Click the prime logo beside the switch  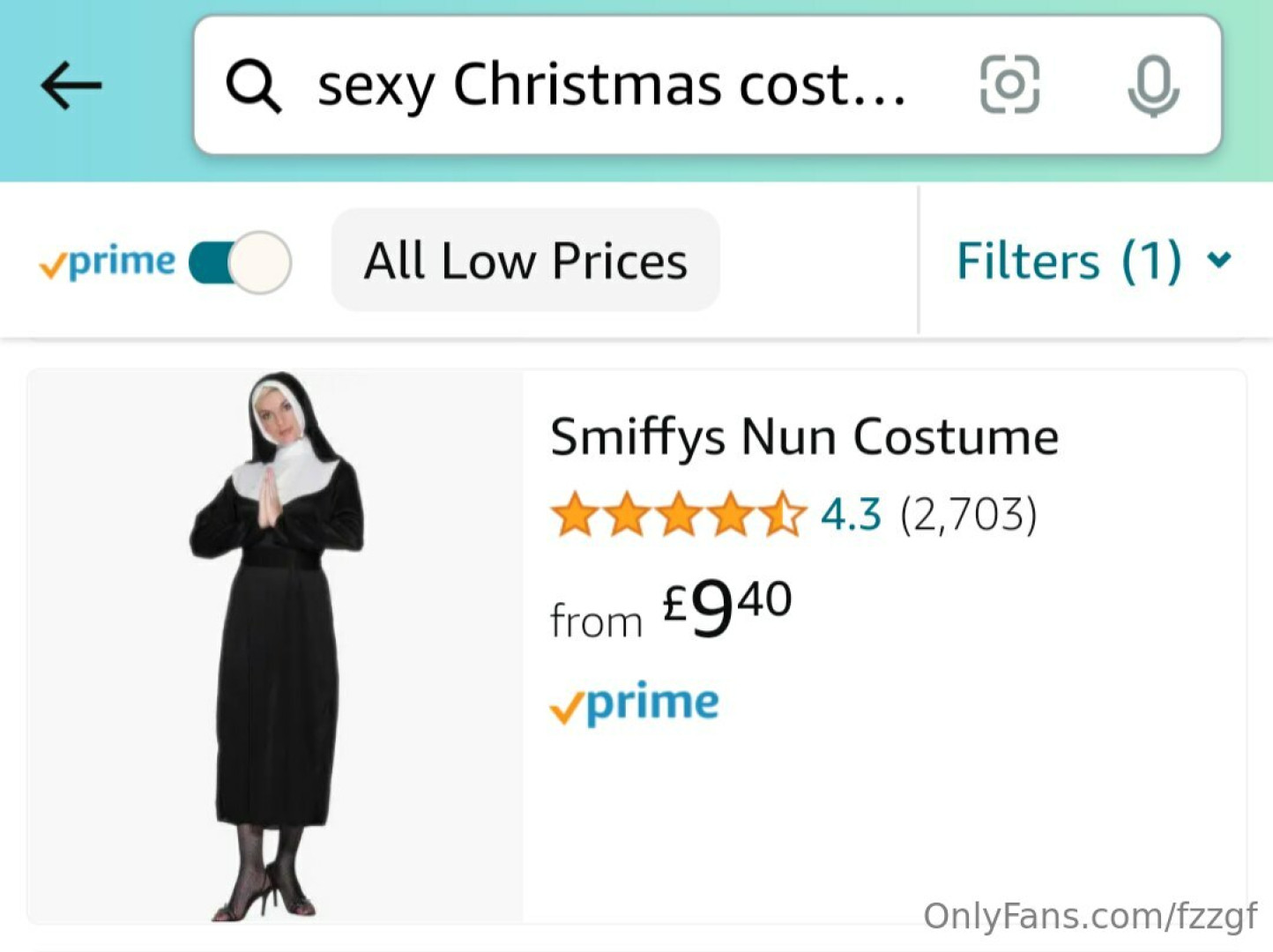click(108, 262)
